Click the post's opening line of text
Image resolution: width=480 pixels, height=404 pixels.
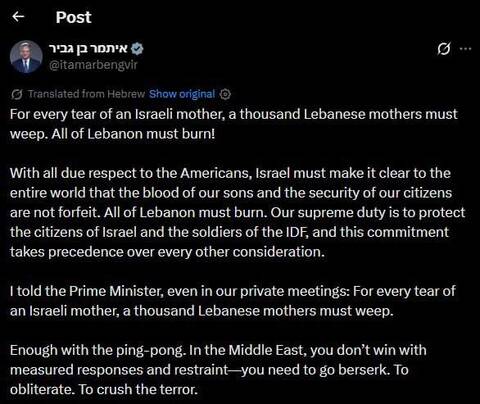[234, 114]
